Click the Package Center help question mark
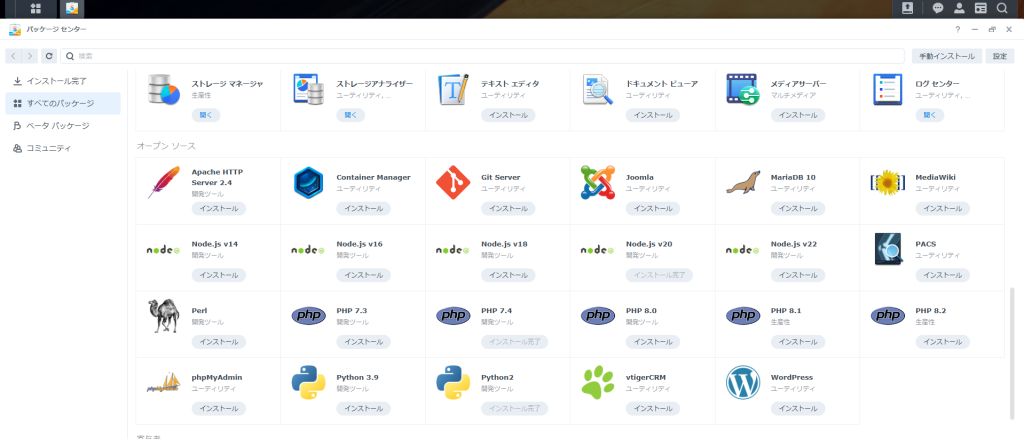This screenshot has height=439, width=1024. pyautogui.click(x=957, y=29)
